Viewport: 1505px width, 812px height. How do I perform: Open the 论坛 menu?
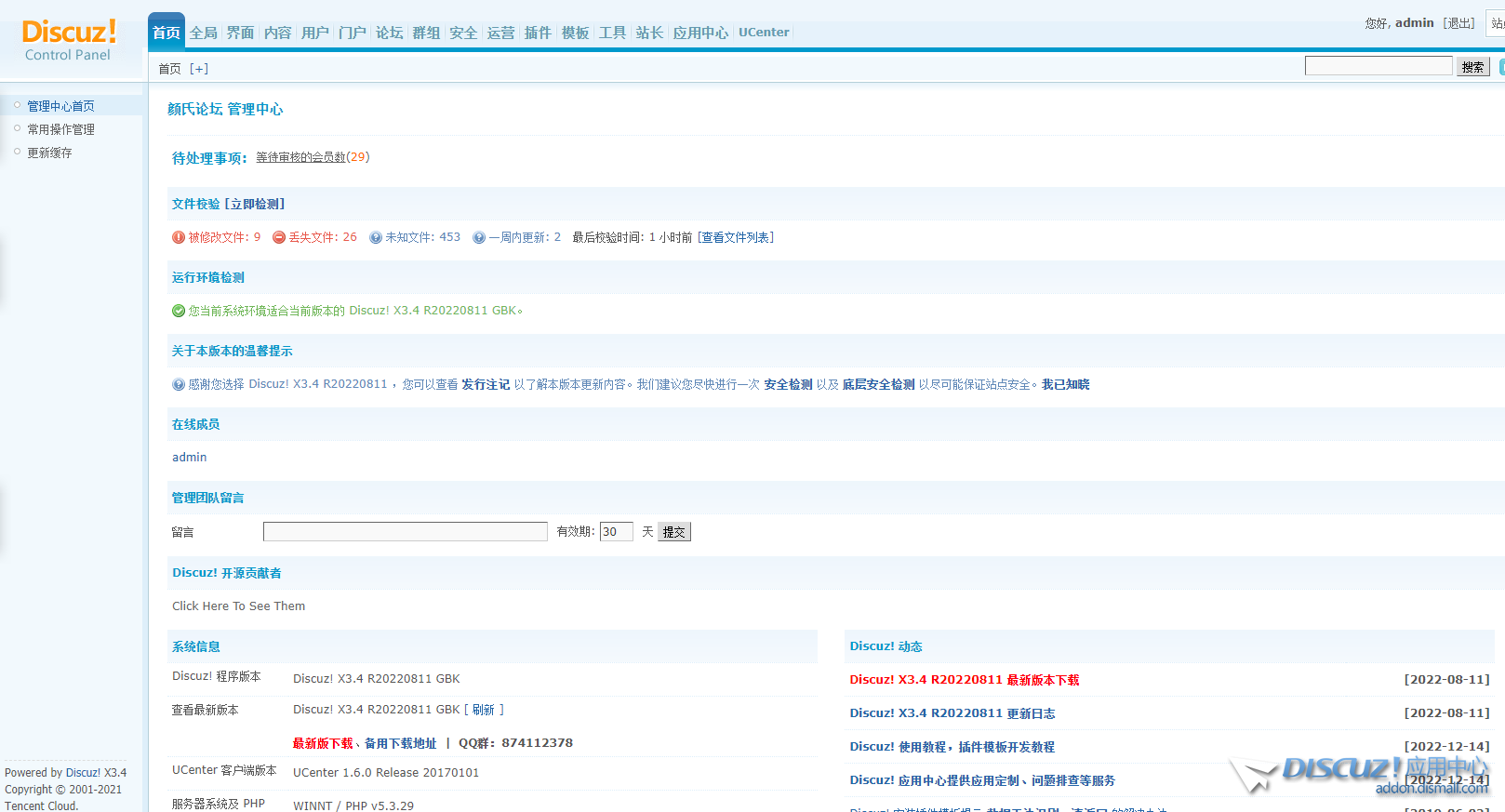pyautogui.click(x=390, y=33)
